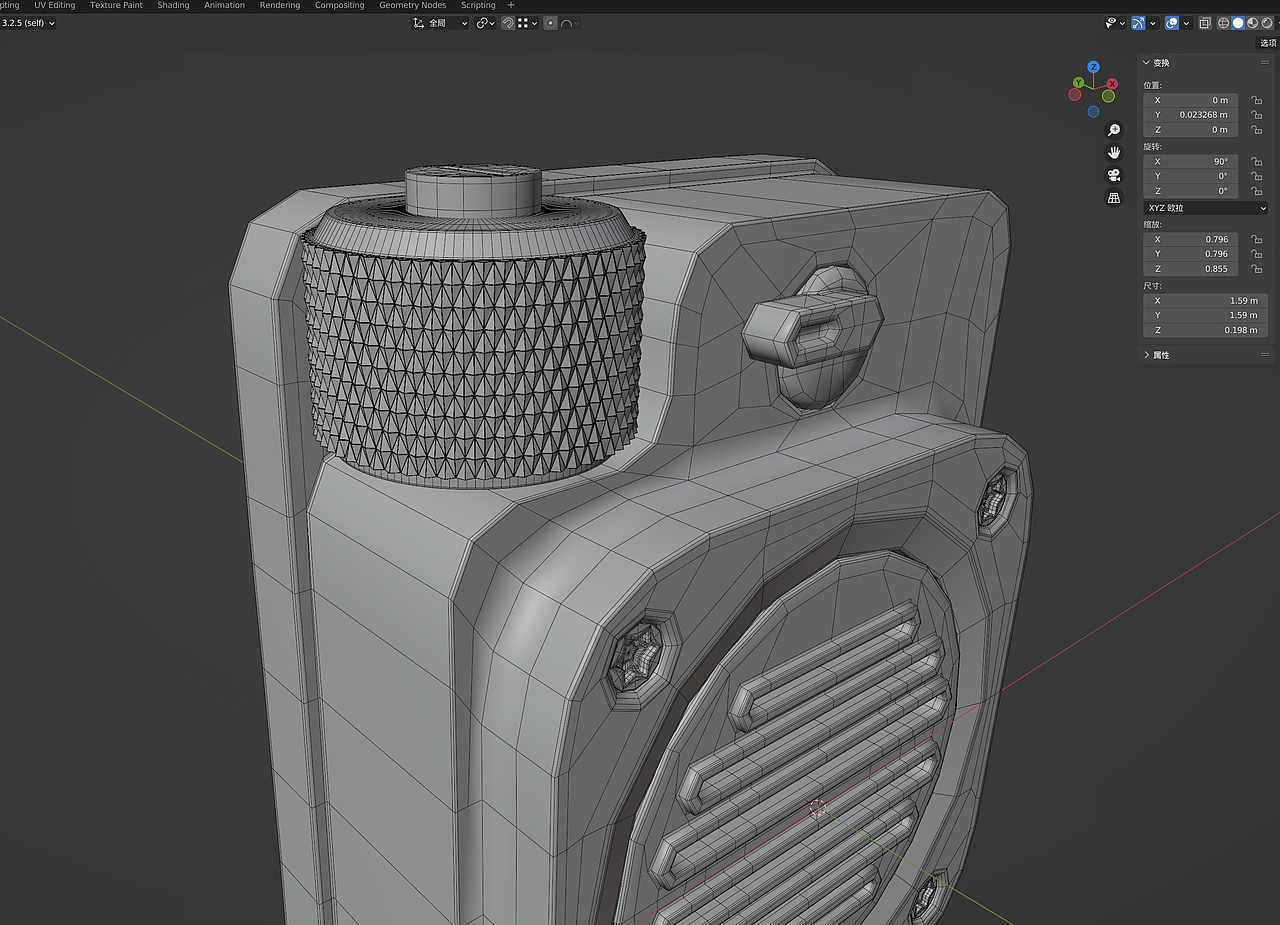Click dimensions Y 1.59 m field
Screen dimensions: 1280x925
click(x=1206, y=315)
